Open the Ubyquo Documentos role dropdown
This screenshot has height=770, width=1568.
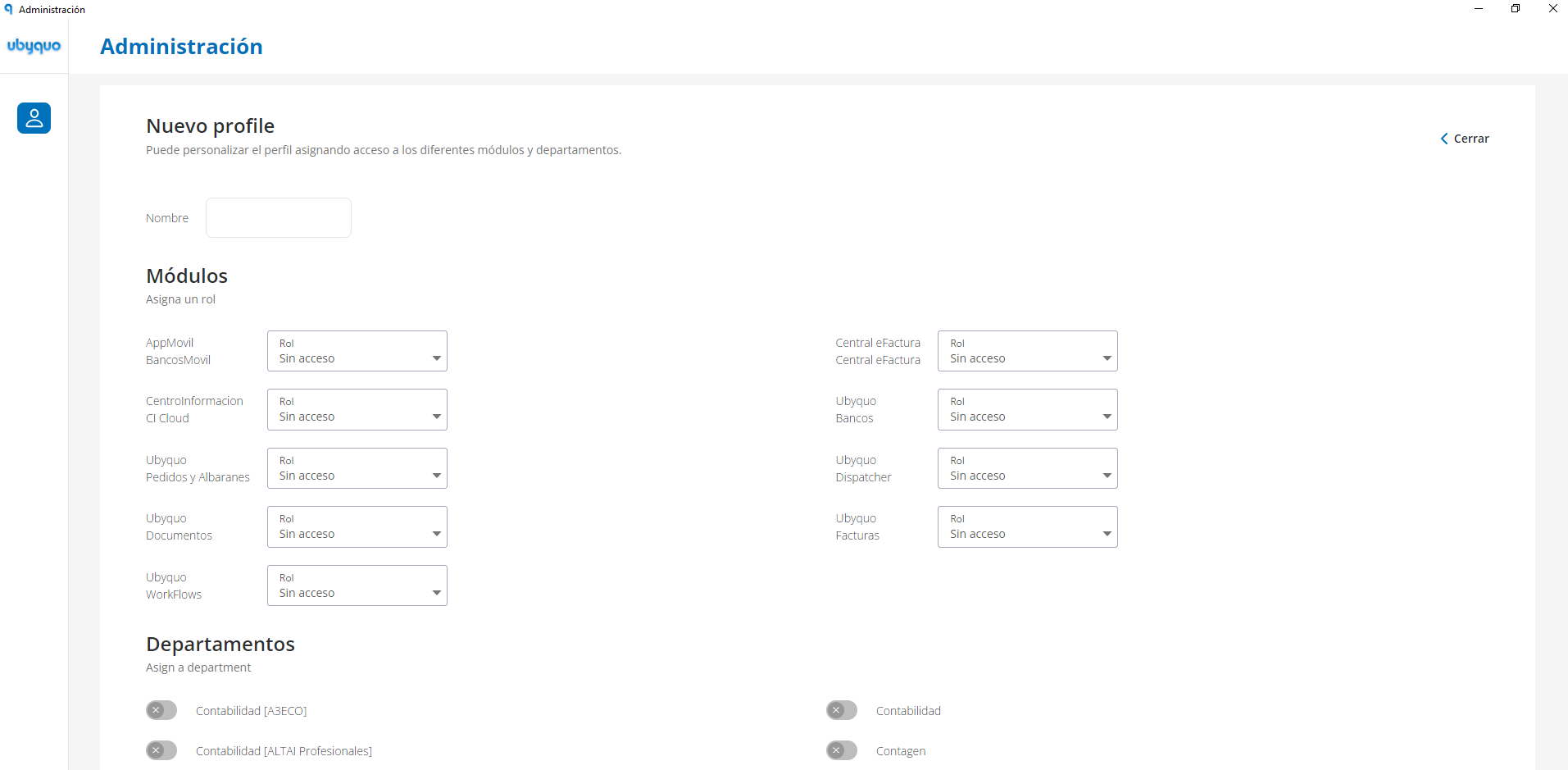click(x=357, y=526)
